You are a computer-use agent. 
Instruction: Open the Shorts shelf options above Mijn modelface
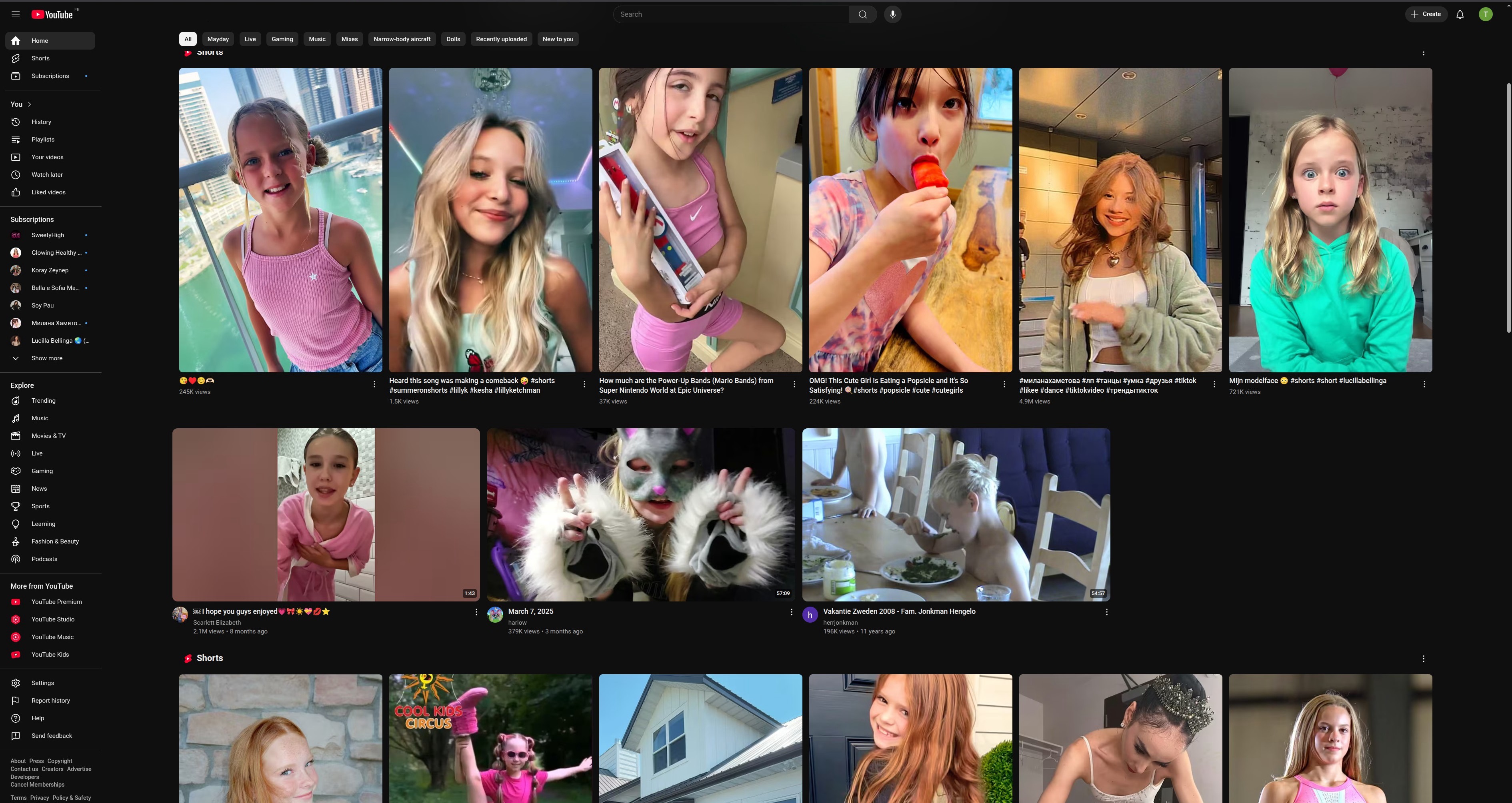pyautogui.click(x=1423, y=53)
